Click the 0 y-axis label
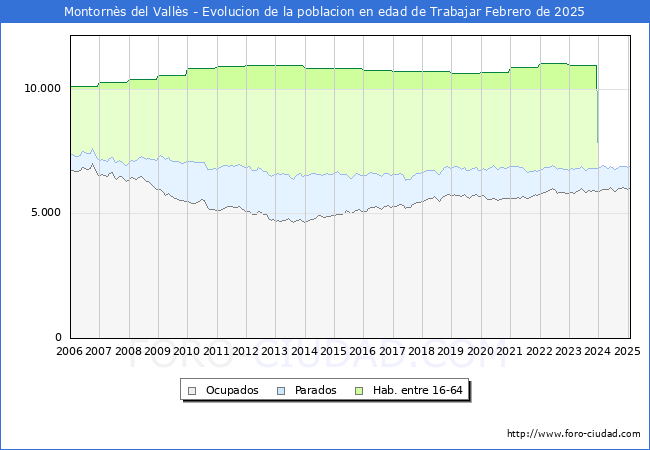The image size is (650, 450). point(58,337)
